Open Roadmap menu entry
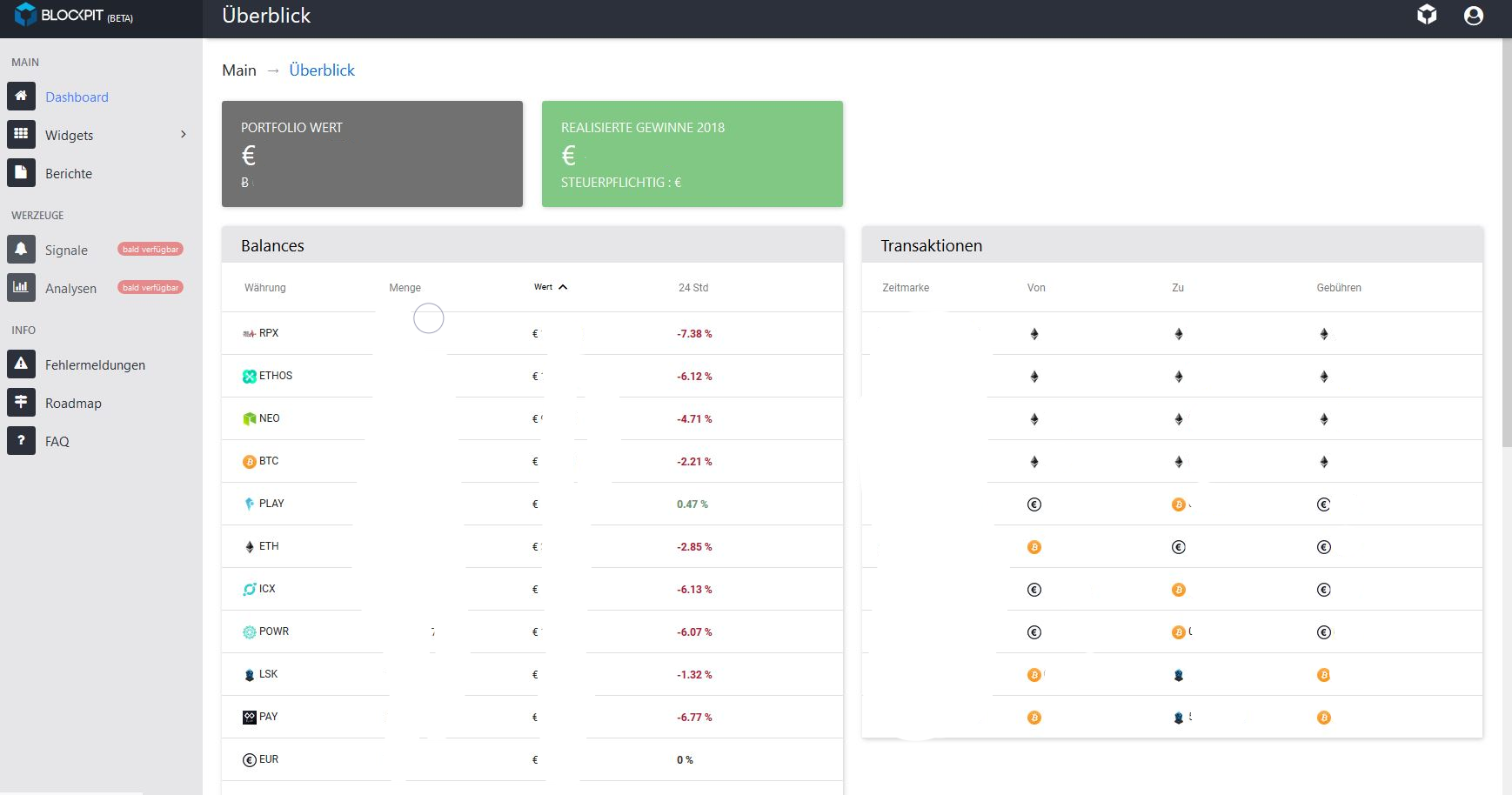The height and width of the screenshot is (795, 1512). pyautogui.click(x=73, y=404)
